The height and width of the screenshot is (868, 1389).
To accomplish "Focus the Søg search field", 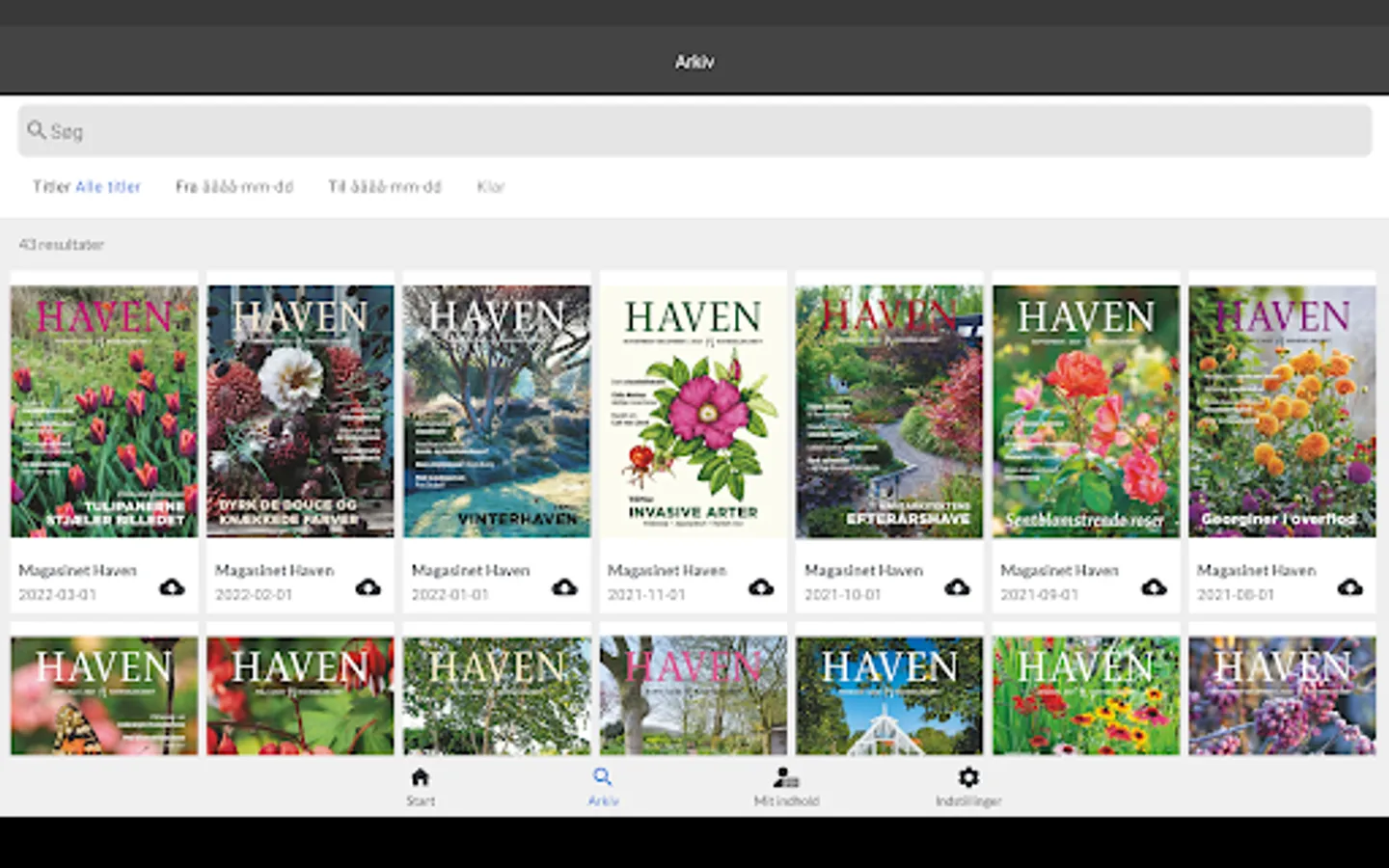I will 694,130.
